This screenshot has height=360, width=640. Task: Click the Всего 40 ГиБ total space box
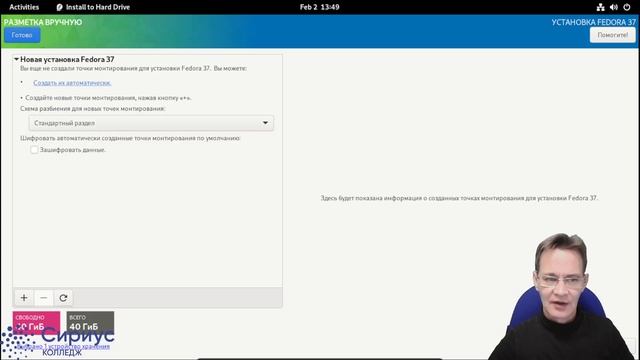pos(90,322)
